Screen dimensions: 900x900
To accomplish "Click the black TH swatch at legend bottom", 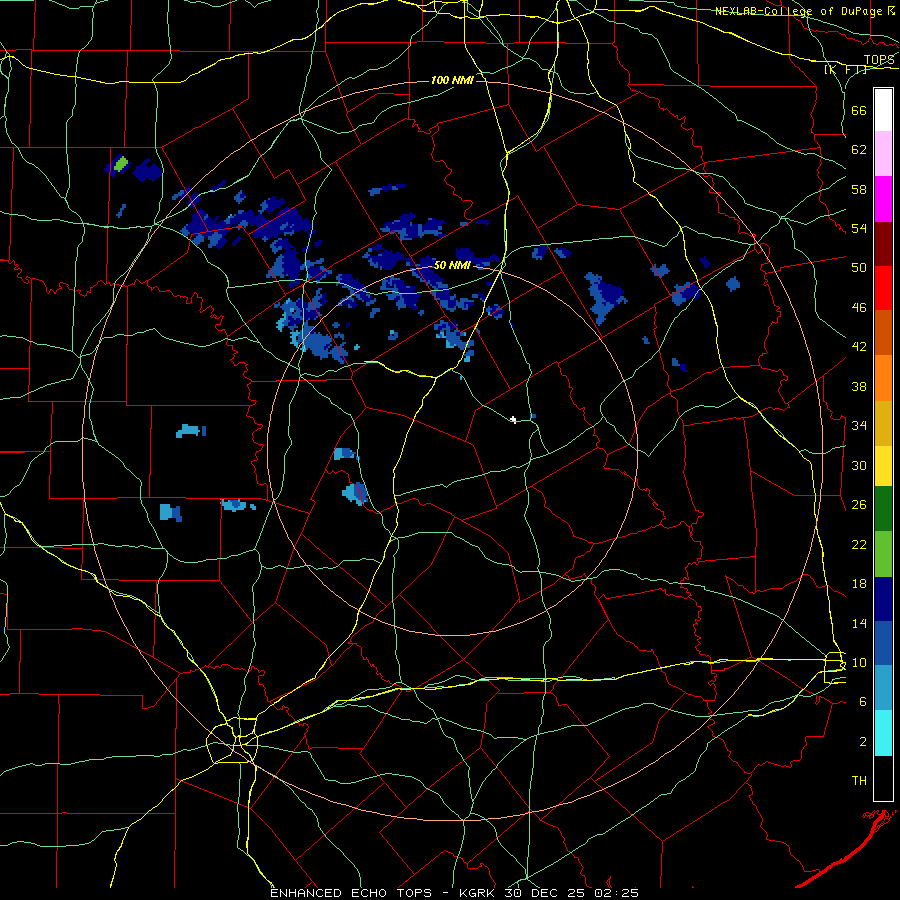I will point(883,778).
